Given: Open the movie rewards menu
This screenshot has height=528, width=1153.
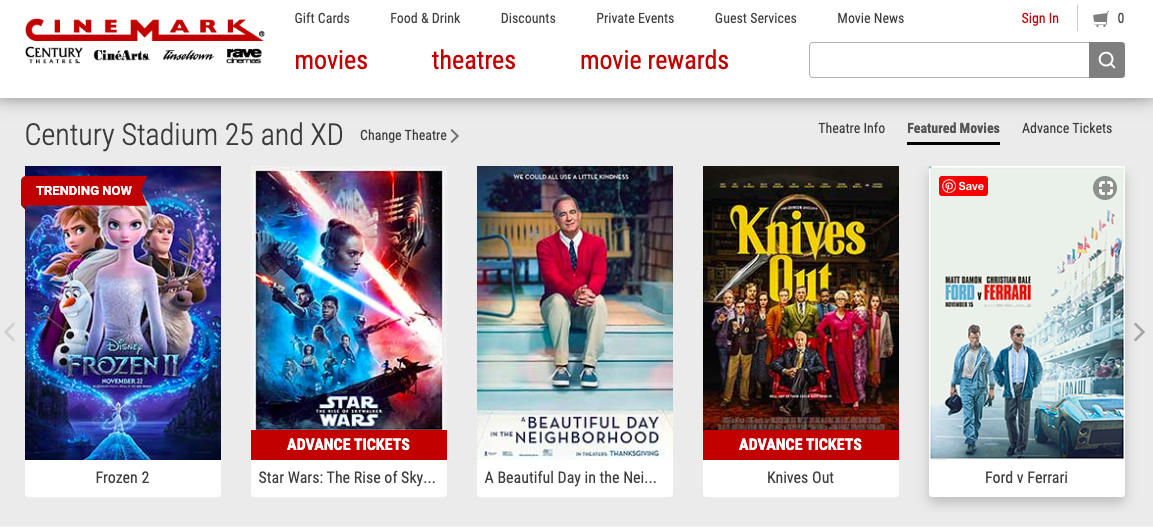Looking at the screenshot, I should pos(654,60).
